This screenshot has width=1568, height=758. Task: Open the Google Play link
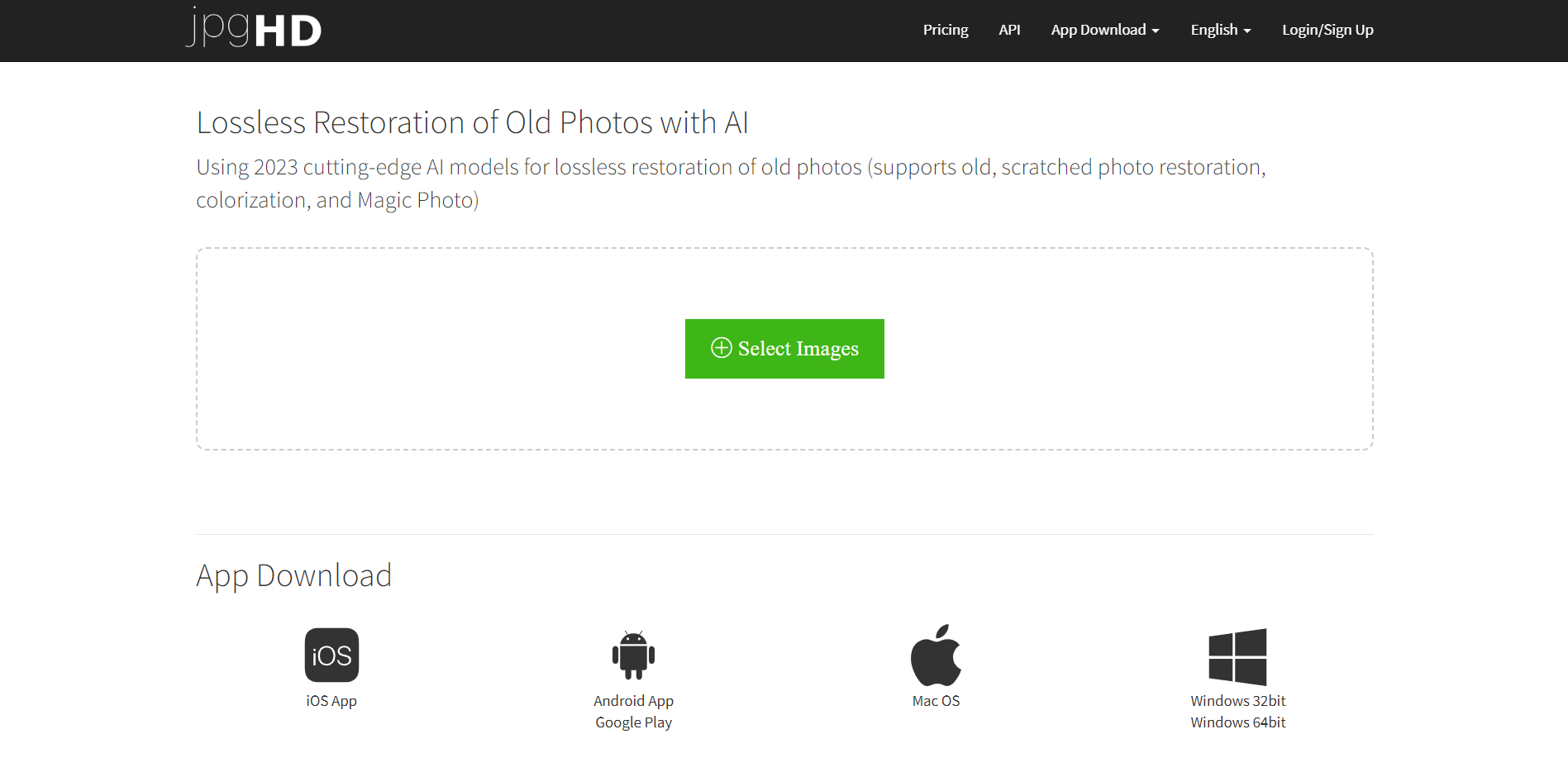point(633,722)
